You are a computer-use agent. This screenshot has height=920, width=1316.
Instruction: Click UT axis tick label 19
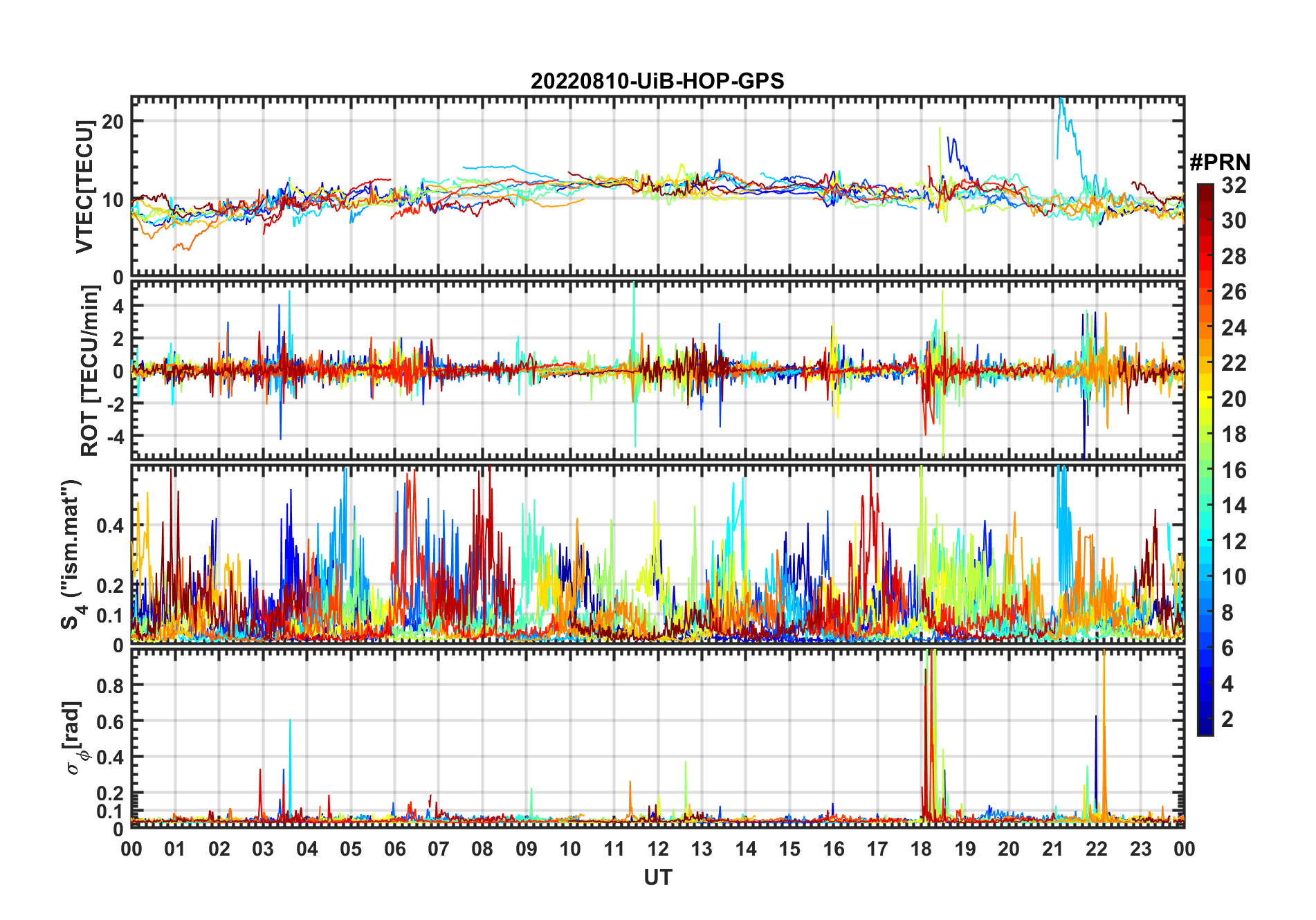[x=965, y=849]
